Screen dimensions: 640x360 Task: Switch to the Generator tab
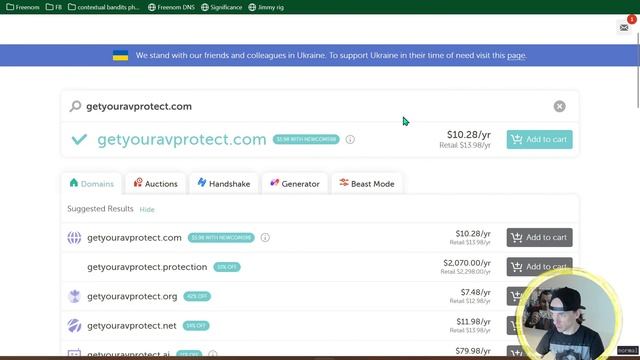(295, 184)
